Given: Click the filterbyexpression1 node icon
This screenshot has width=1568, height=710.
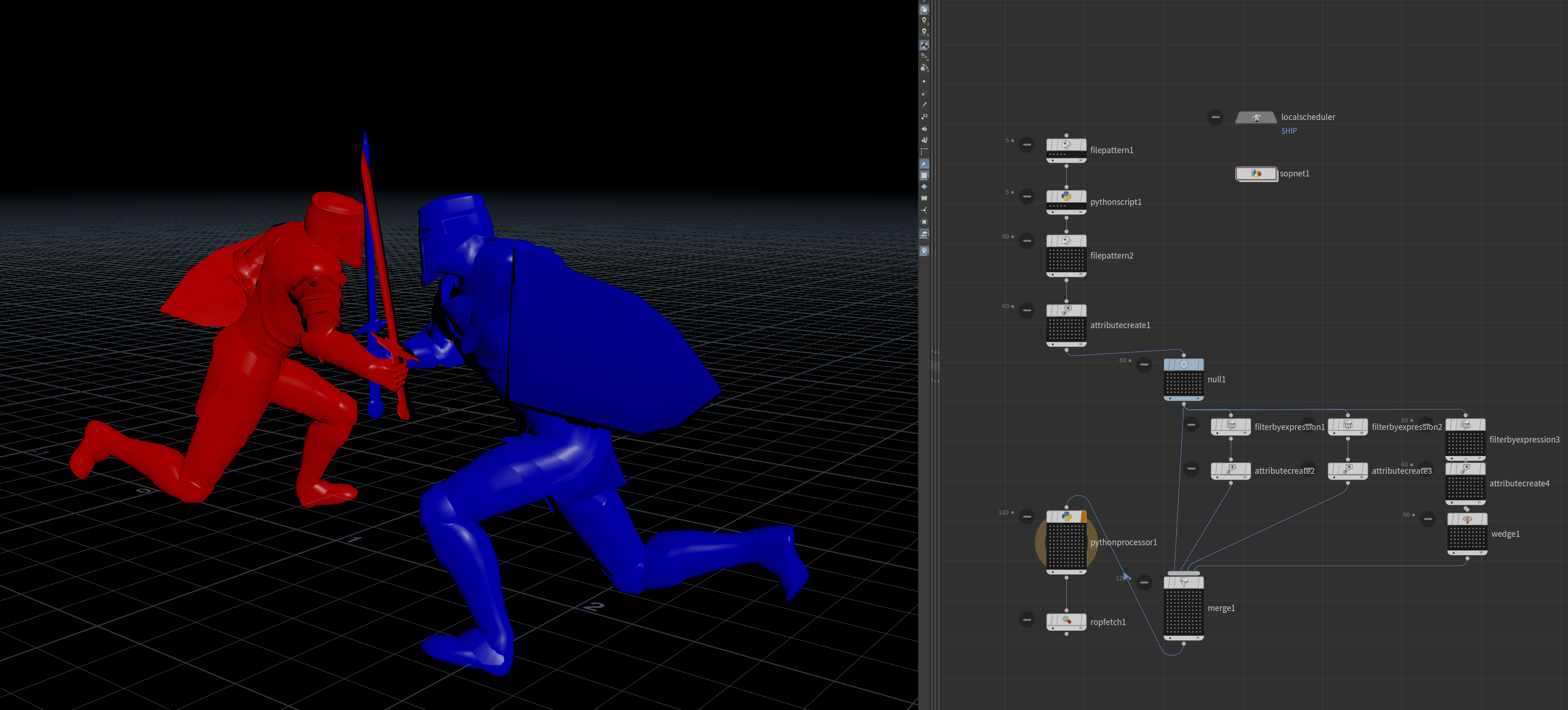Looking at the screenshot, I should (x=1230, y=425).
